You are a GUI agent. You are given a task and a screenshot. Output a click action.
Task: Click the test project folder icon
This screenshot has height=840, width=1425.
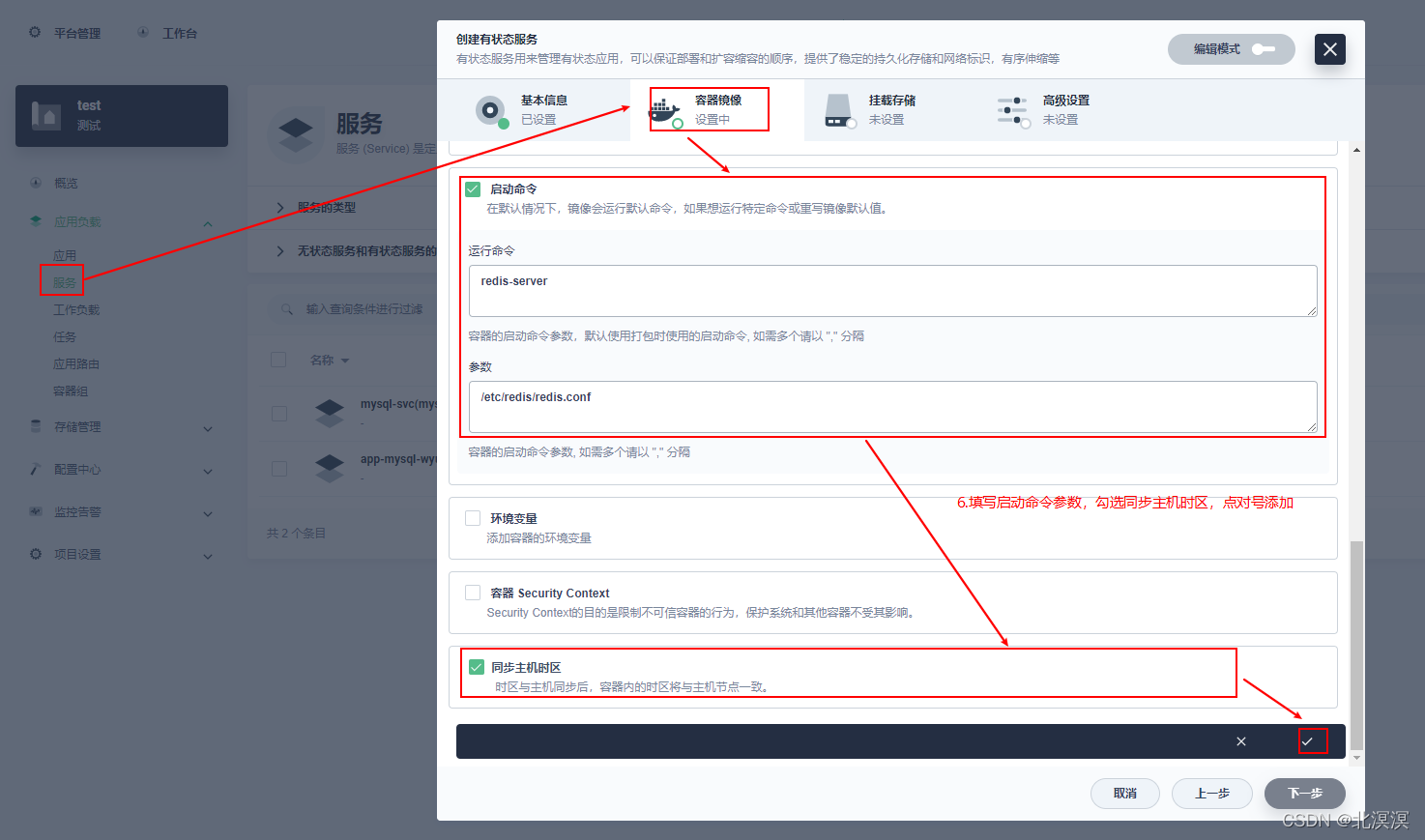[x=46, y=115]
